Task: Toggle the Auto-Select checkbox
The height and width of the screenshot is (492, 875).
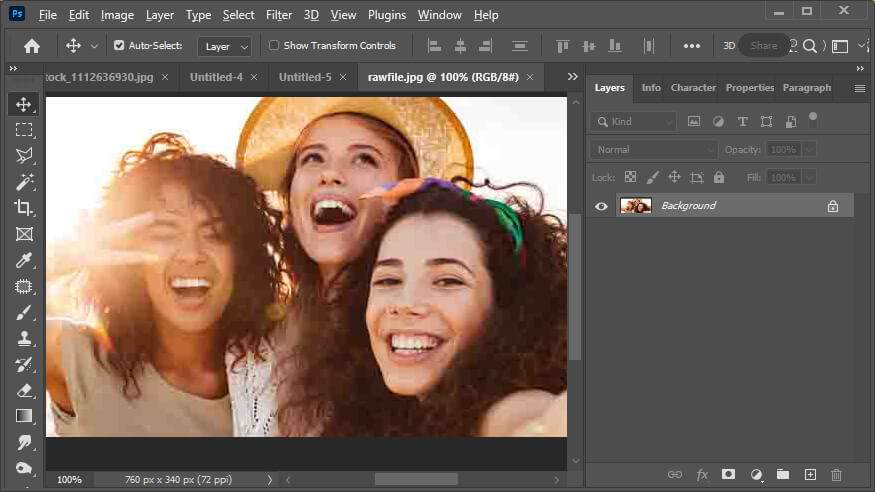Action: (x=119, y=45)
